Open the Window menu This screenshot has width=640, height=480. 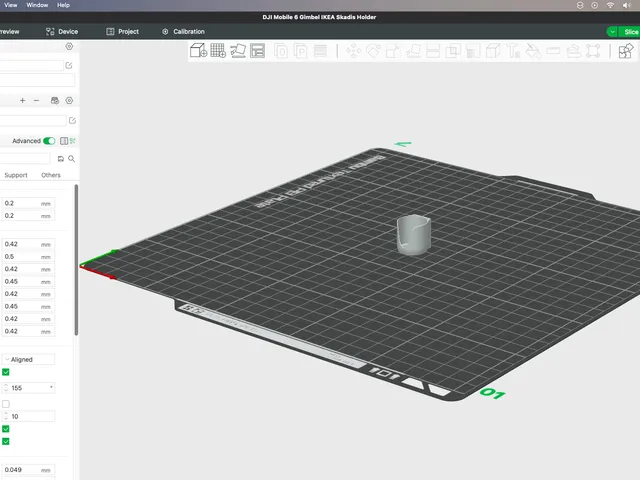[x=37, y=5]
